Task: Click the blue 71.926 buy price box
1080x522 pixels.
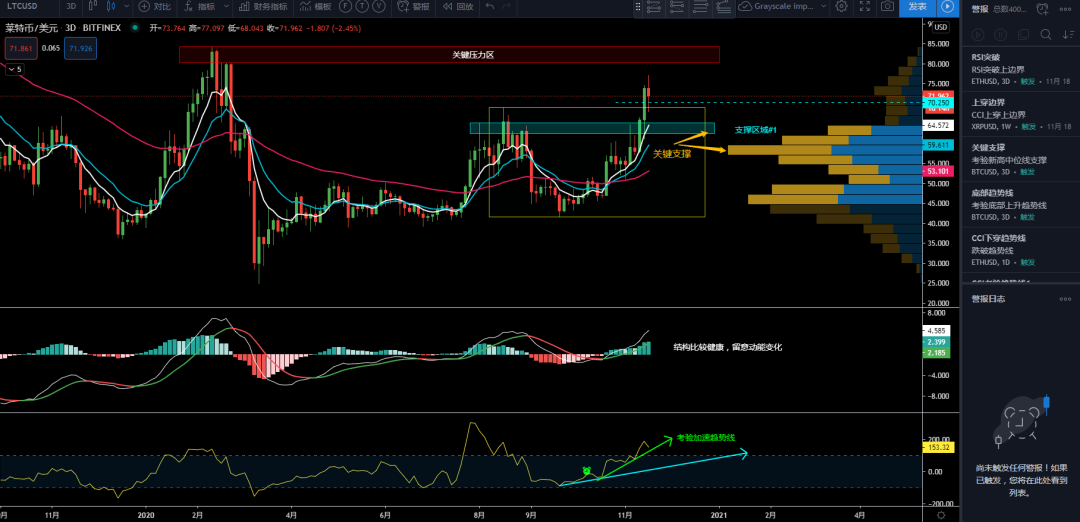Action: click(80, 49)
